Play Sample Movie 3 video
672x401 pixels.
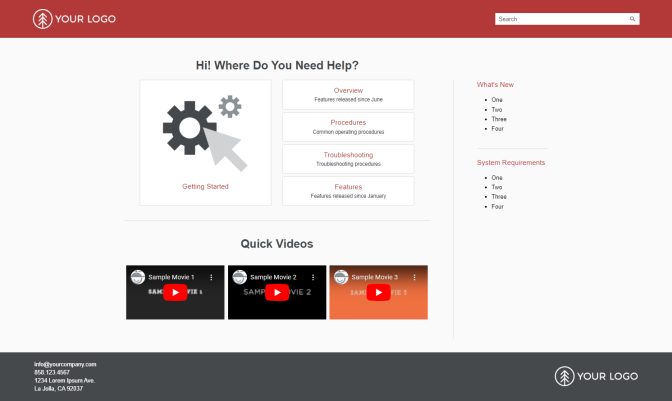point(378,293)
